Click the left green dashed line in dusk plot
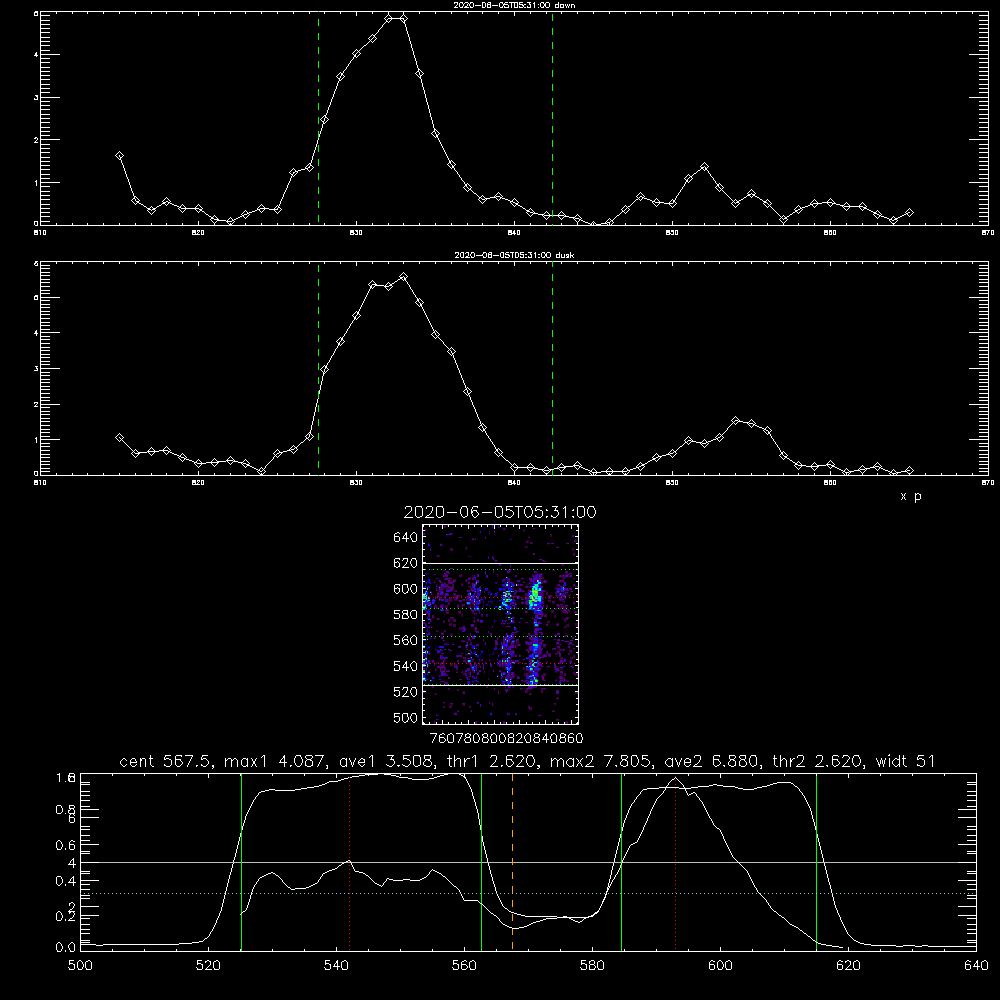 point(318,368)
